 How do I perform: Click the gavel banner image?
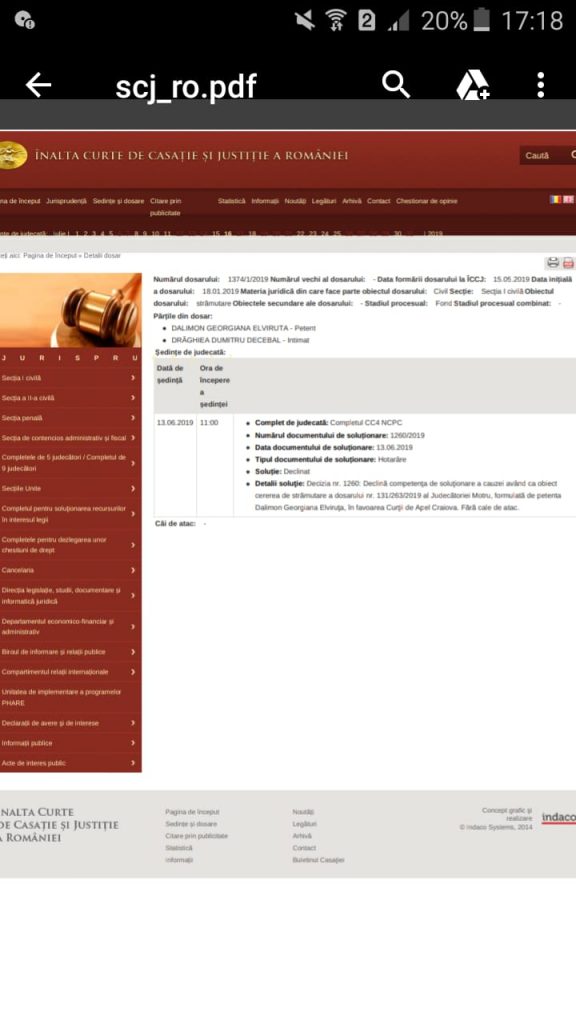pos(71,310)
